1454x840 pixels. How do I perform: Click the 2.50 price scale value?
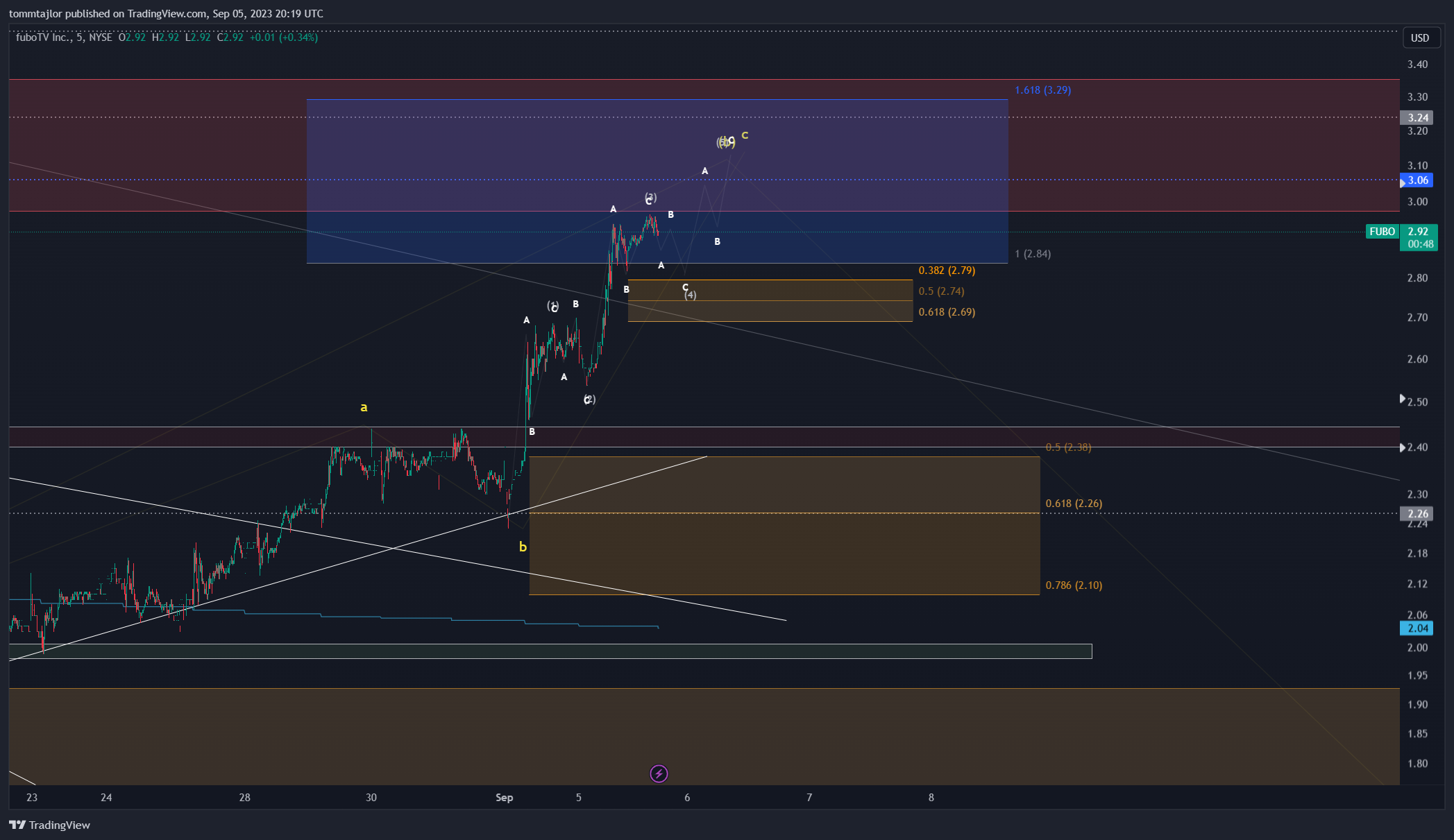[x=1417, y=402]
